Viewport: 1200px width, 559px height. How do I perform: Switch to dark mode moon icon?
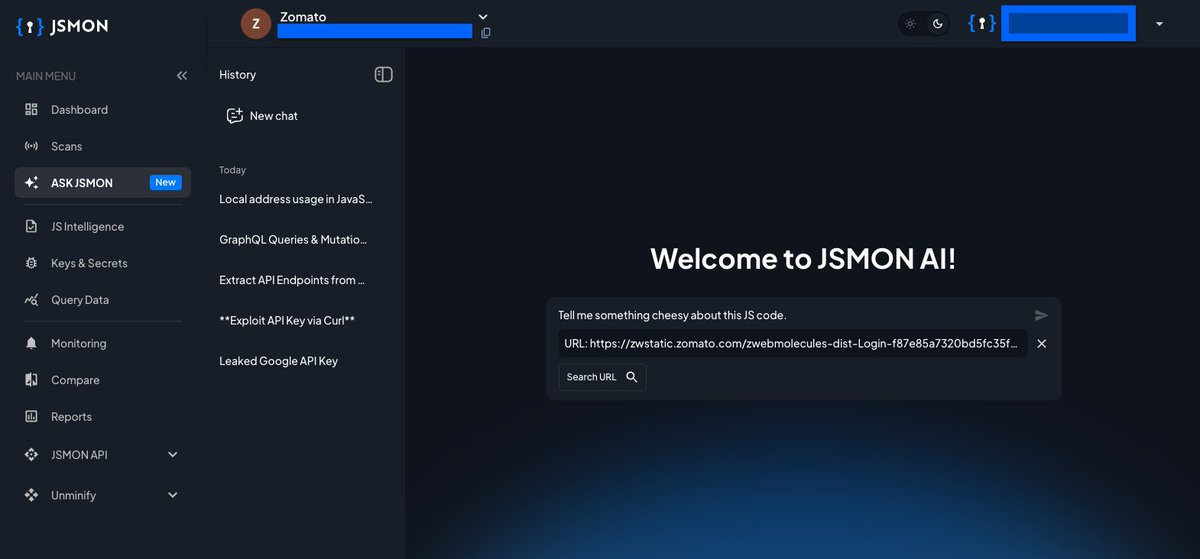938,24
